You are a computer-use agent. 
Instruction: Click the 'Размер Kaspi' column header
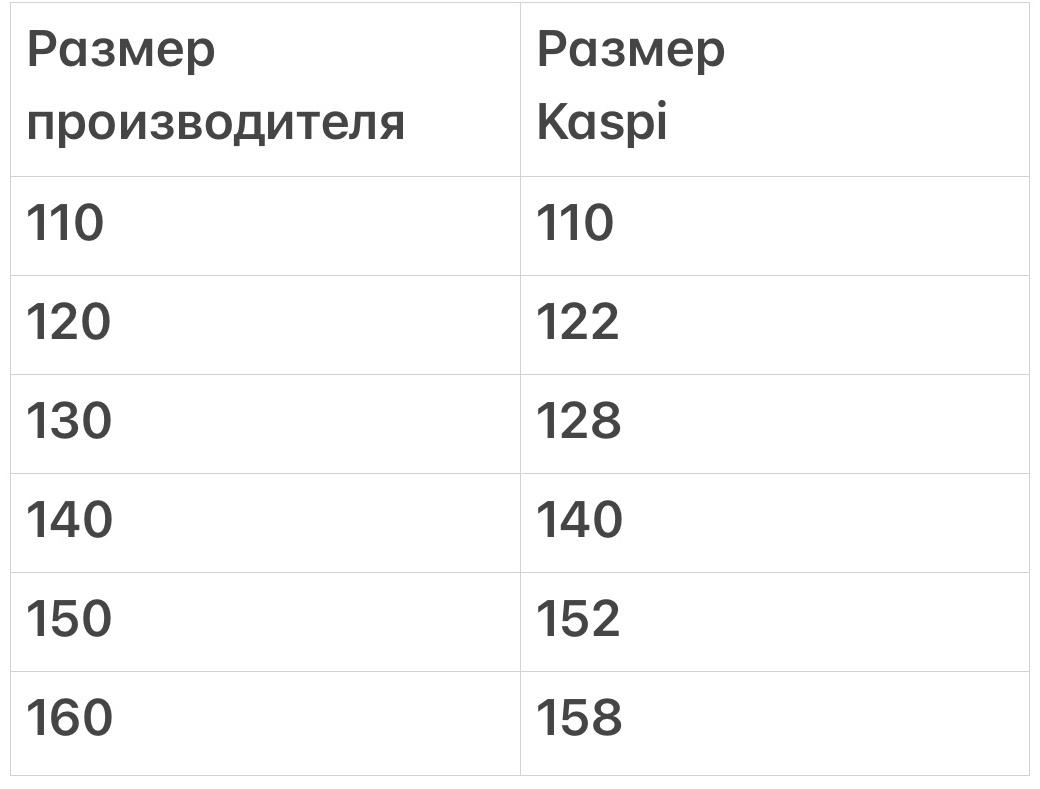click(775, 90)
